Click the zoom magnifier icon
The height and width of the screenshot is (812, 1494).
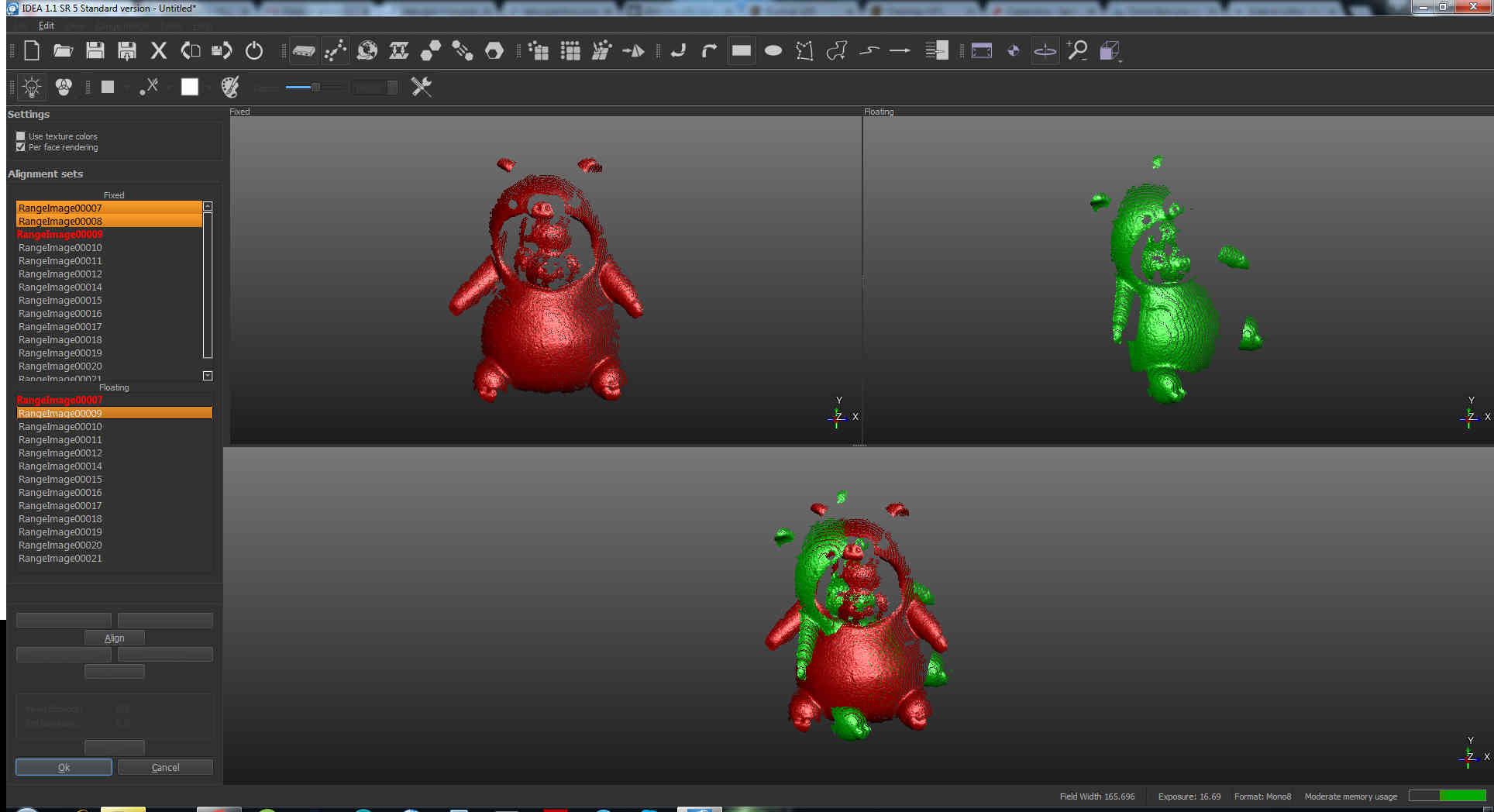tap(1077, 51)
